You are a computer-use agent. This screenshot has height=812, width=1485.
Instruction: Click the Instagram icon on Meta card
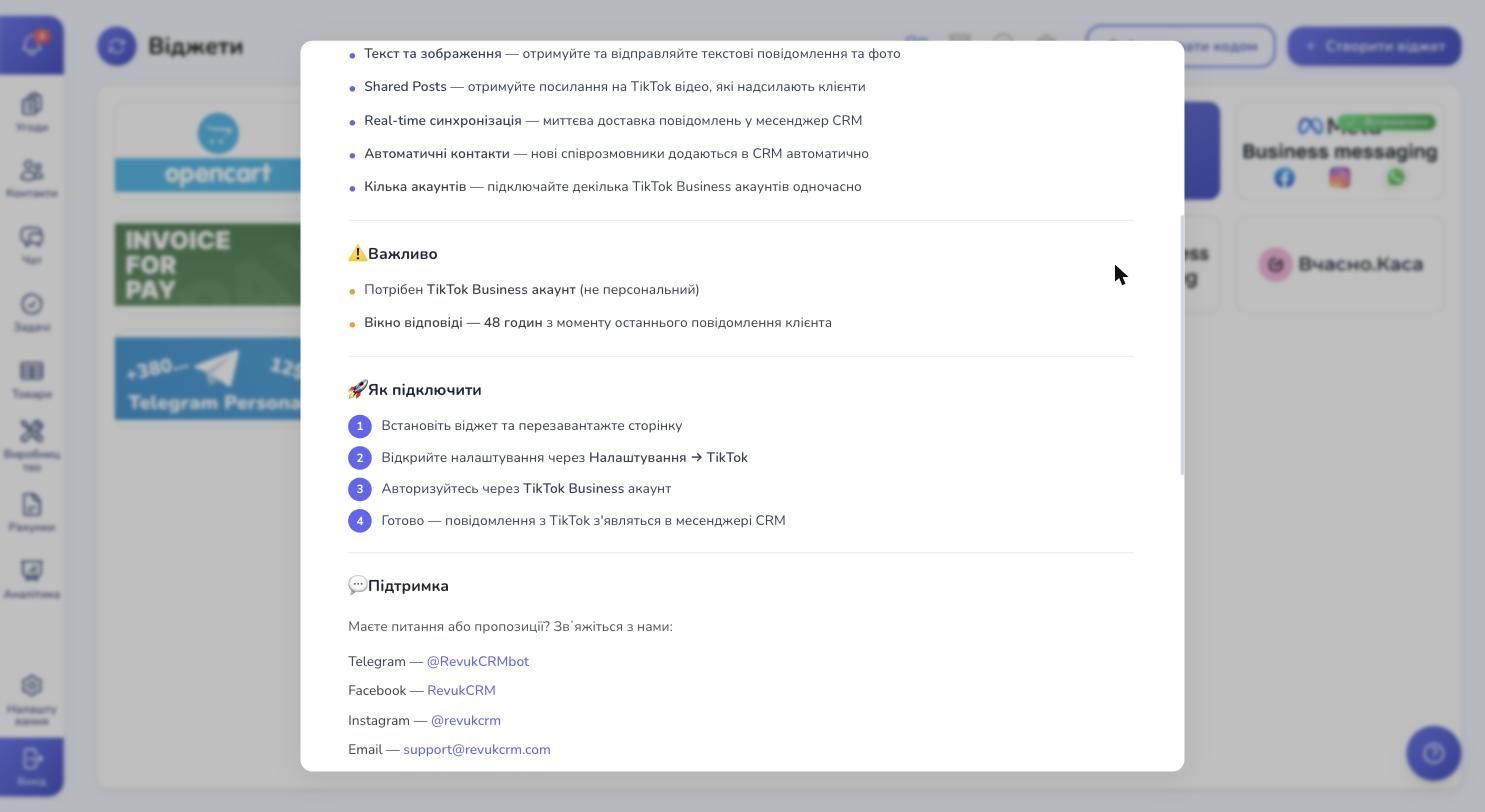(1340, 178)
